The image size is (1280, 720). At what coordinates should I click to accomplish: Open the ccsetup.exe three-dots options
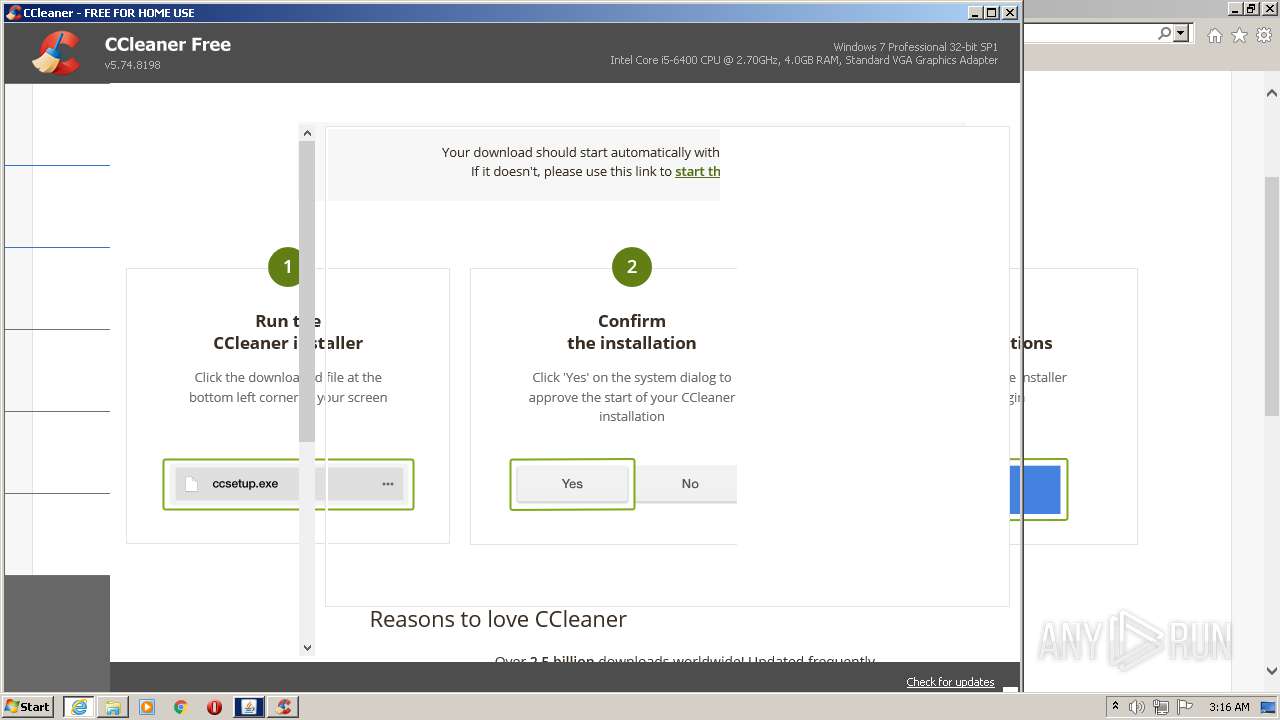tap(388, 484)
